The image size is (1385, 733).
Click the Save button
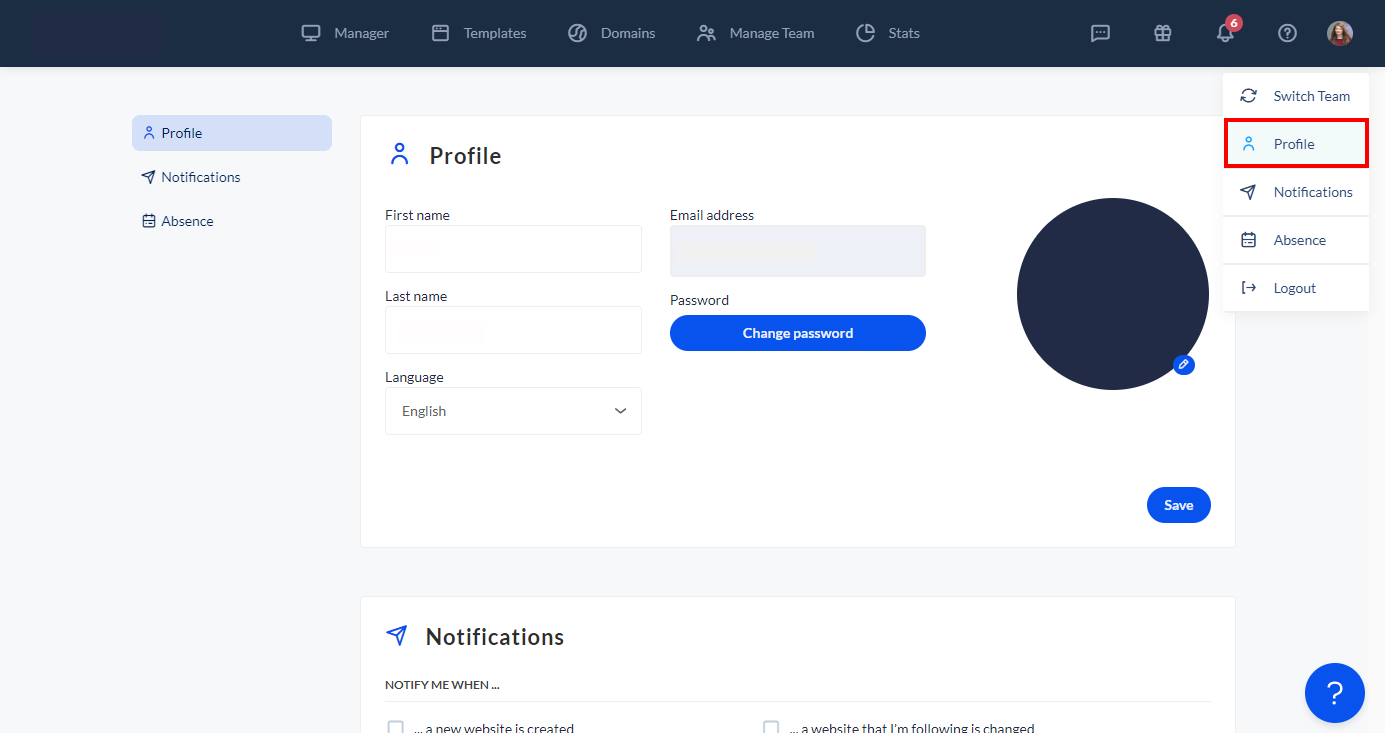[x=1178, y=505]
